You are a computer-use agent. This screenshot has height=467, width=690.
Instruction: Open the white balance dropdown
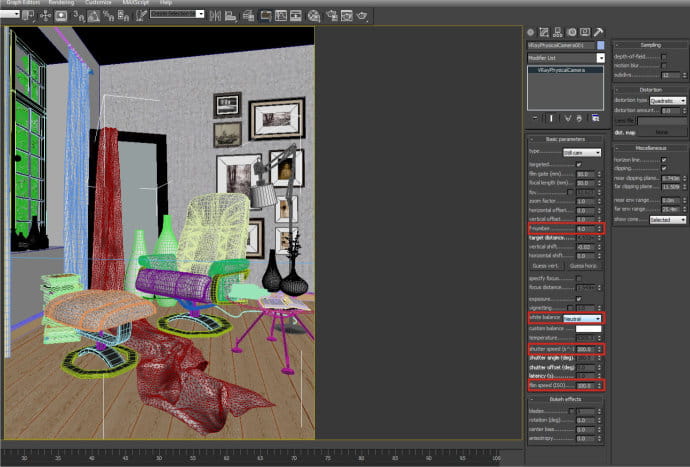pyautogui.click(x=582, y=318)
